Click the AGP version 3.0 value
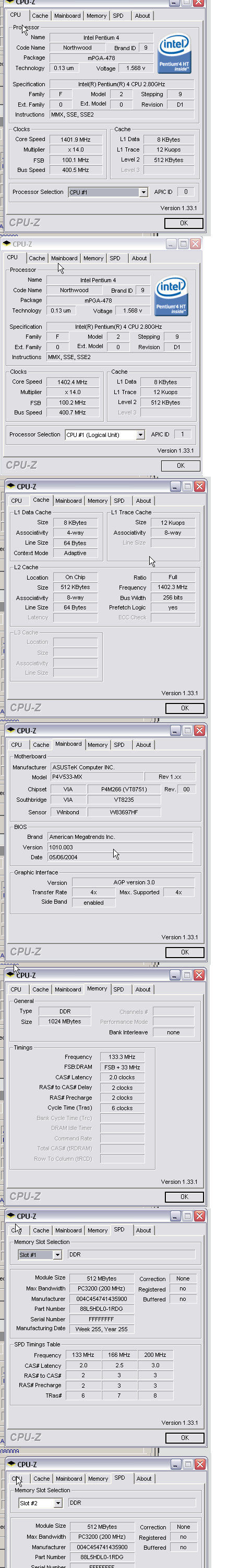The image size is (240, 1568). [x=134, y=883]
